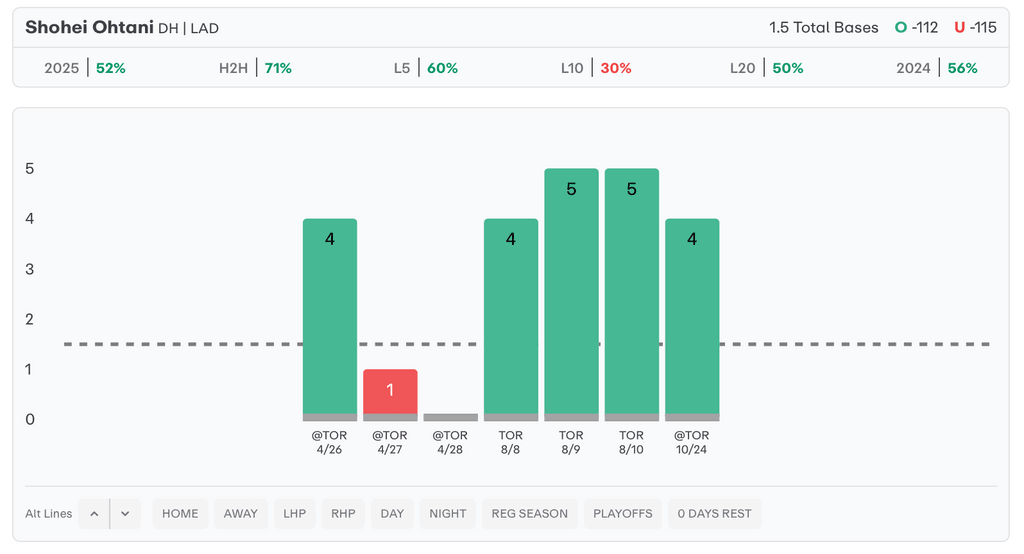1024x554 pixels.
Task: Select the Under -115 odds
Action: point(975,28)
